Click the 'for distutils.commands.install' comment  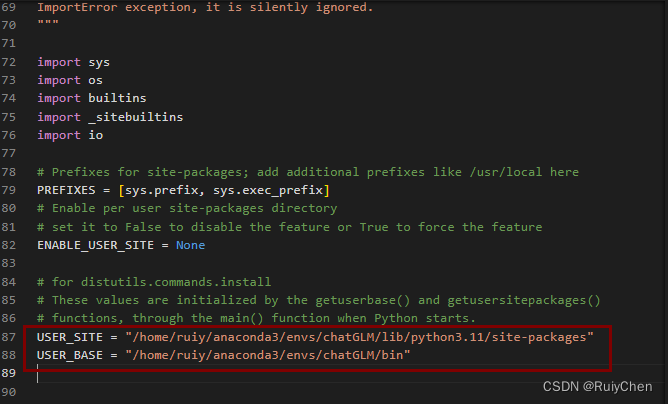pos(154,282)
